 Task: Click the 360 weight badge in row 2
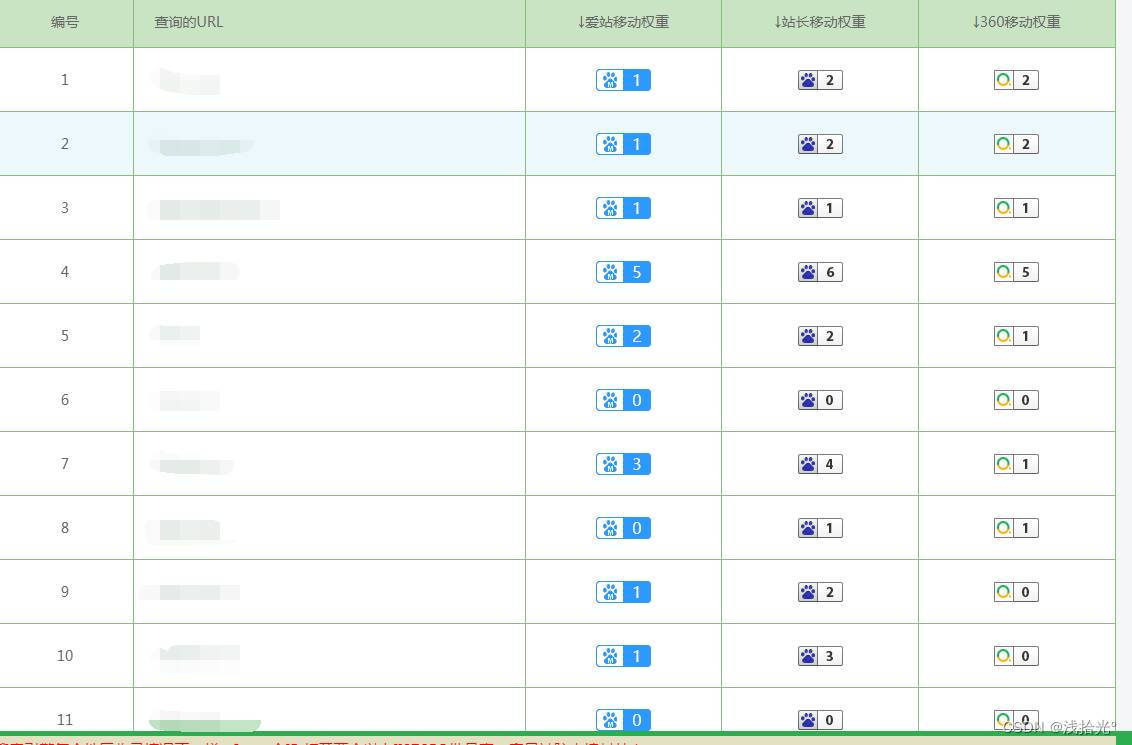[x=1016, y=144]
